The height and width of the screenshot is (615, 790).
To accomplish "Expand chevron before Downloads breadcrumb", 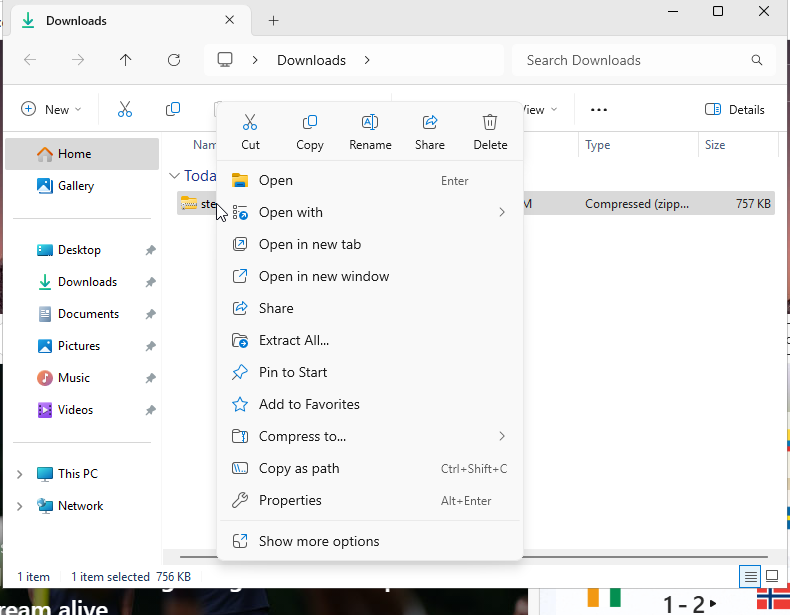I will click(x=255, y=60).
